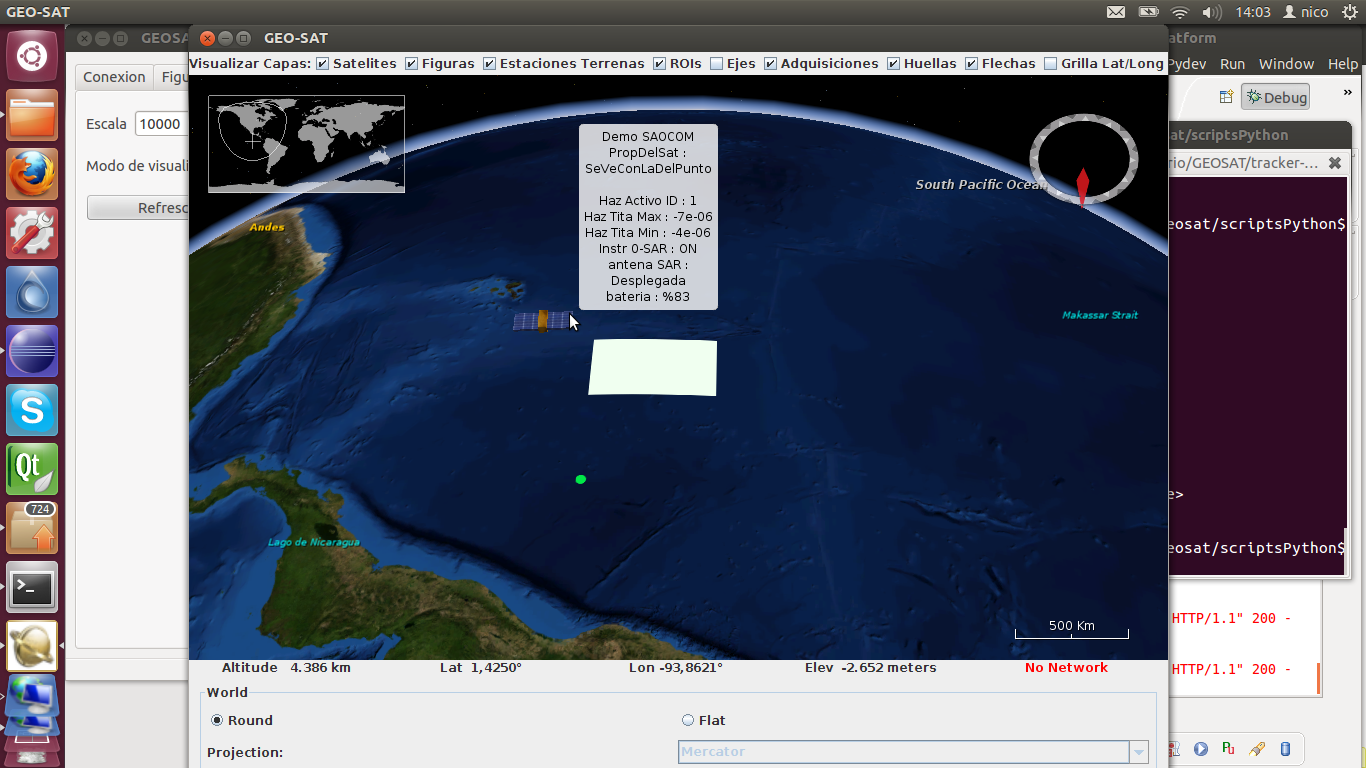The image size is (1366, 768).
Task: Switch to the Conexion tab
Action: pos(114,77)
